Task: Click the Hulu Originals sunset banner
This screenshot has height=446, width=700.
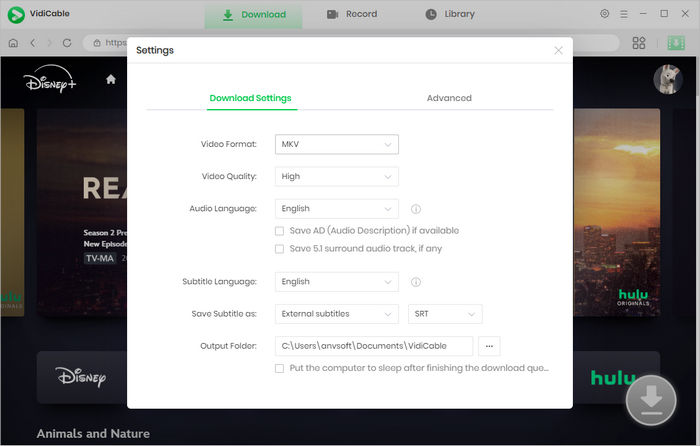Action: click(617, 212)
